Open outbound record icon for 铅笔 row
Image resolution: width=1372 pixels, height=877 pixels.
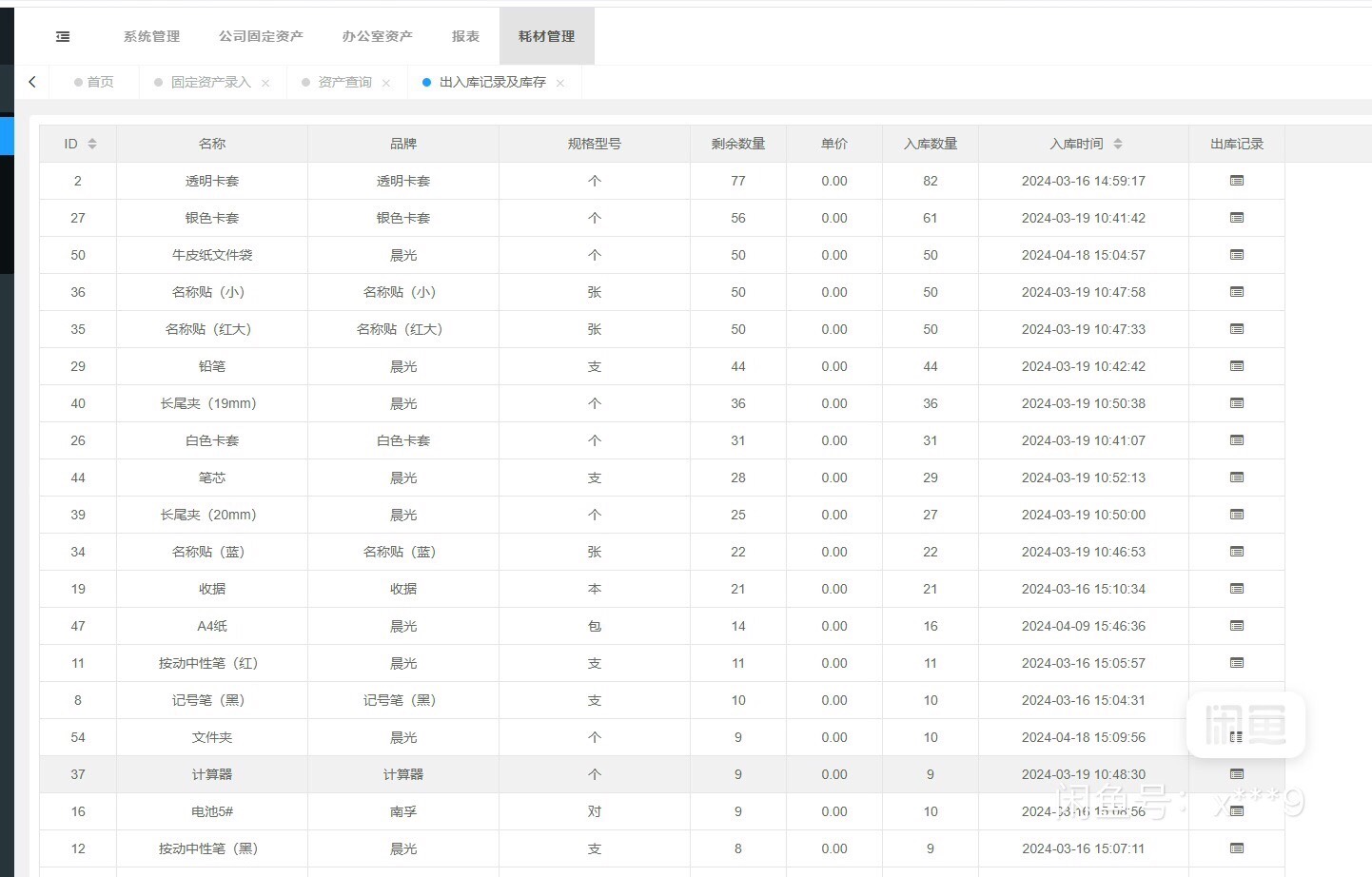point(1236,366)
